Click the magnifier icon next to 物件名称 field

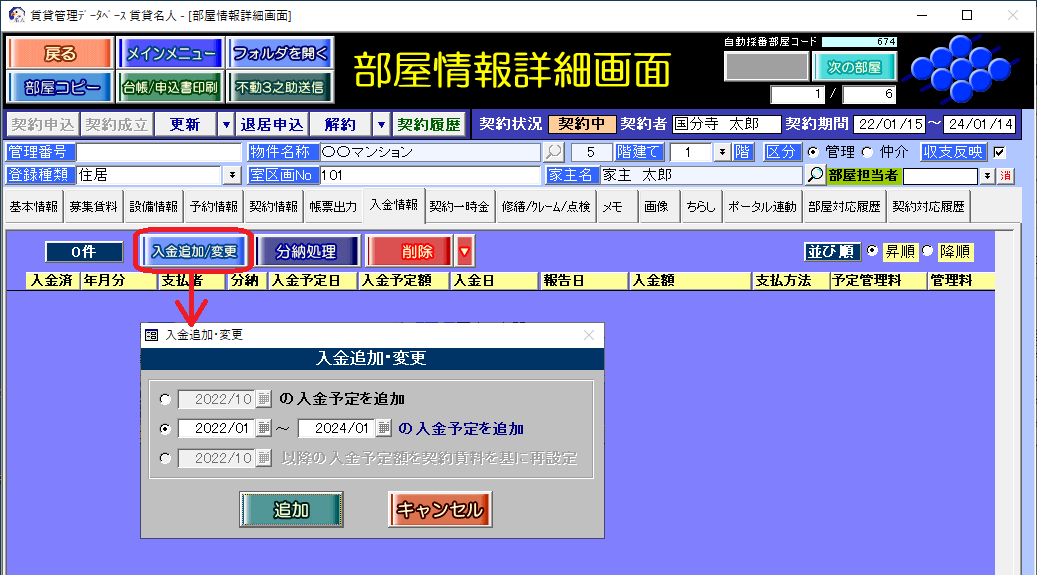click(553, 153)
